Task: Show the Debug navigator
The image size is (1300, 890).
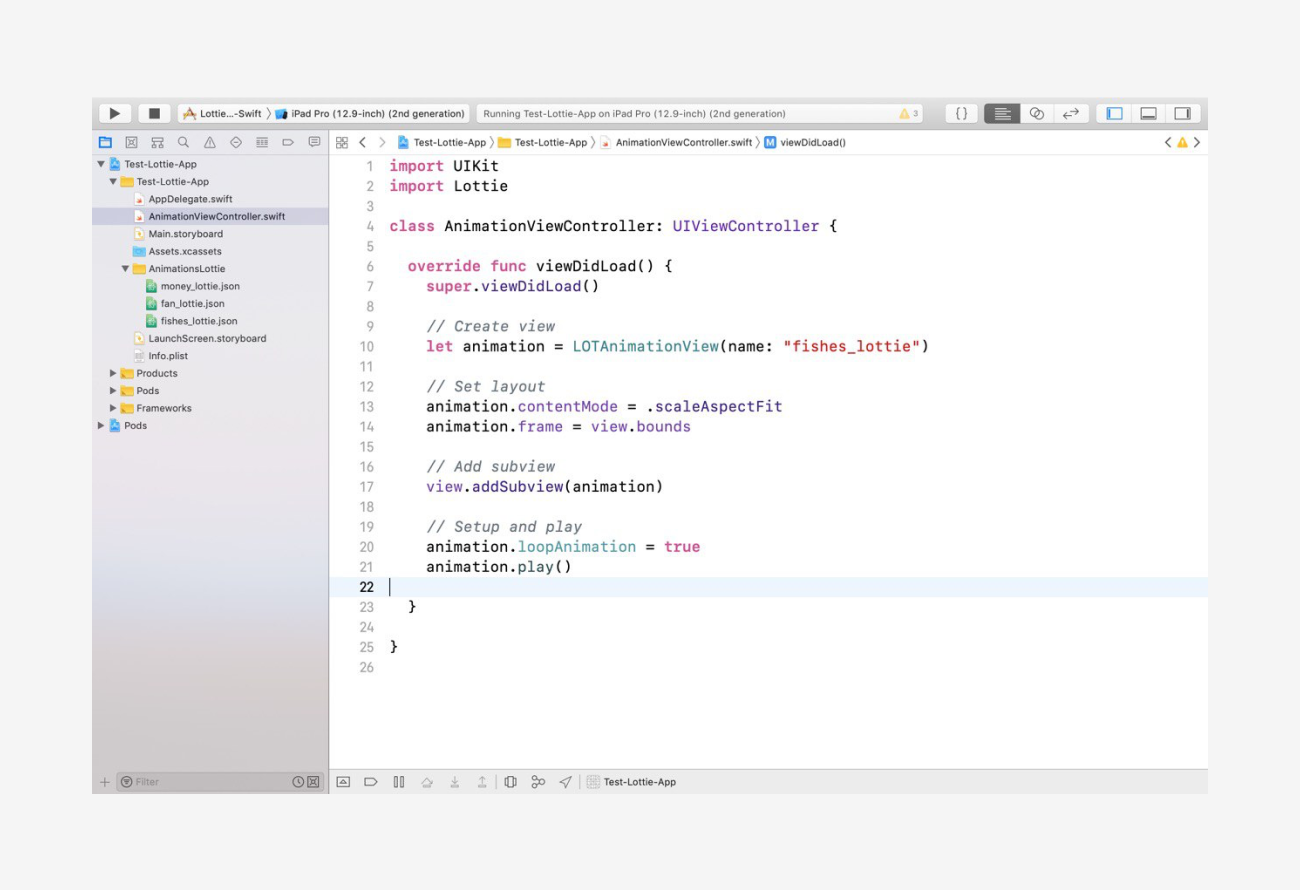Action: point(262,142)
